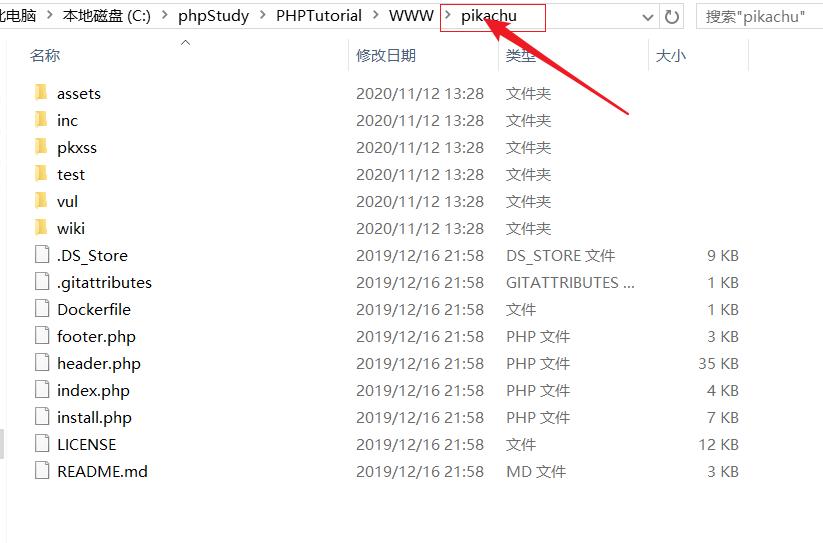Click the assets folder icon
Image resolution: width=823 pixels, height=543 pixels.
[x=41, y=93]
